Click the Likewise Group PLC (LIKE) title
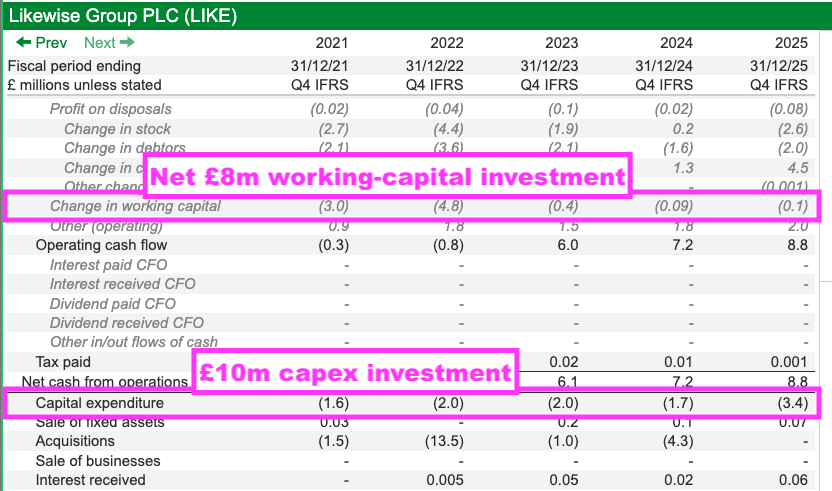The width and height of the screenshot is (832, 491). (123, 16)
